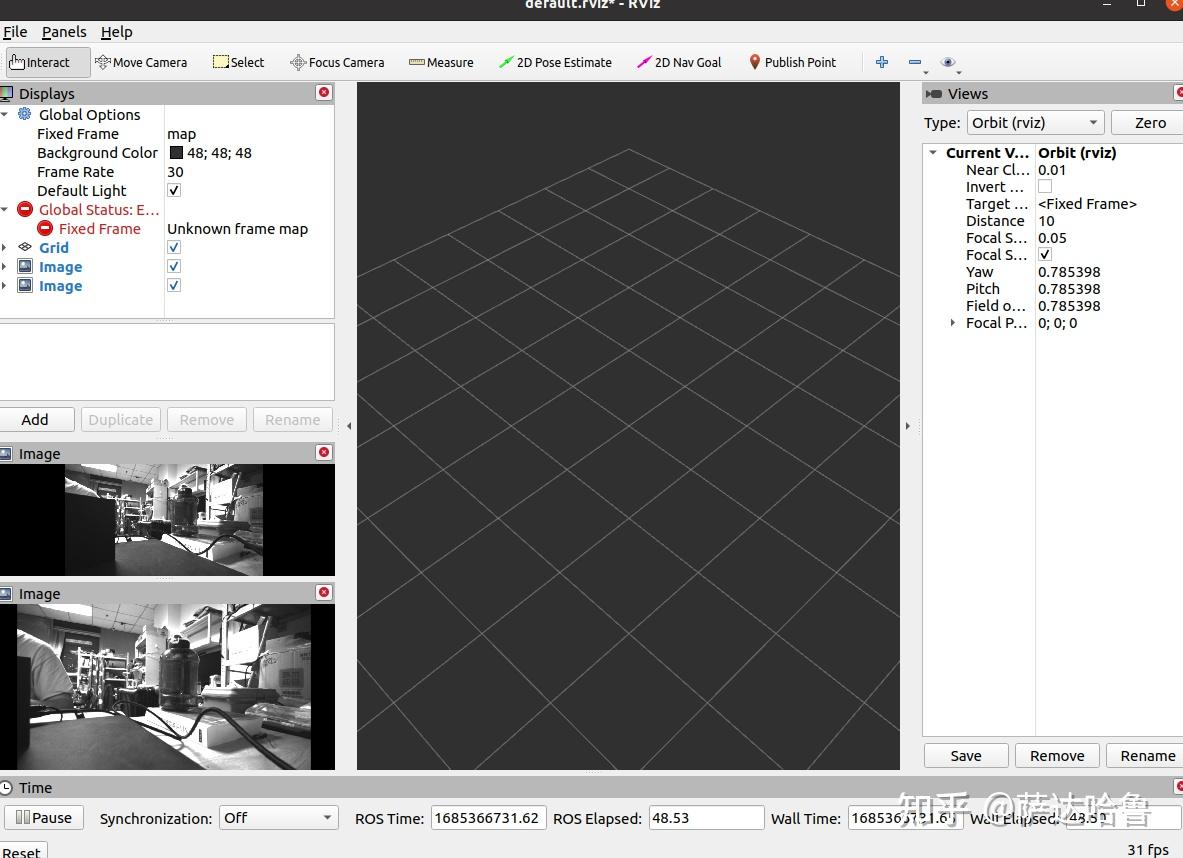The image size is (1183, 858).
Task: Collapse the Global Status tree node
Action: (5, 209)
